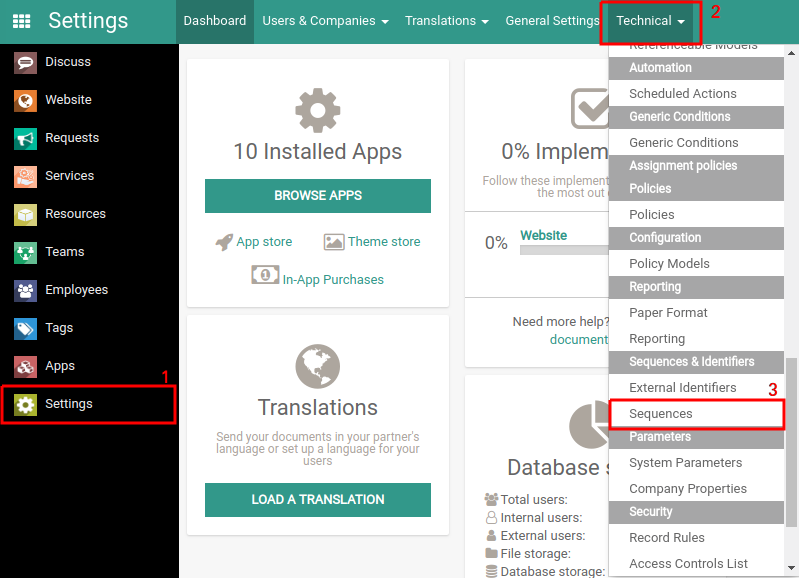
Task: Open the documentation link under Need more help
Action: click(579, 339)
